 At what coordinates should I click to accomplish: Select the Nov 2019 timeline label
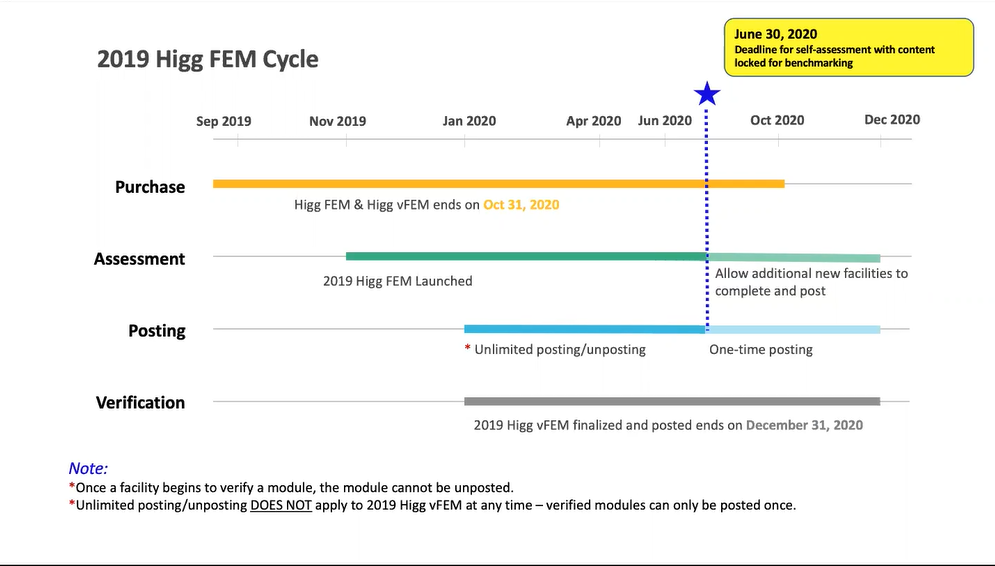338,121
